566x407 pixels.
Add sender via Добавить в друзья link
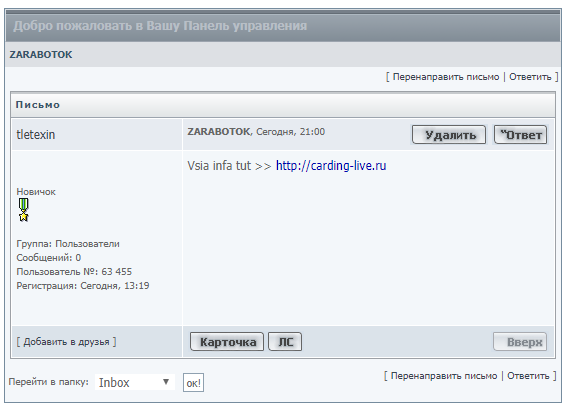coord(66,342)
